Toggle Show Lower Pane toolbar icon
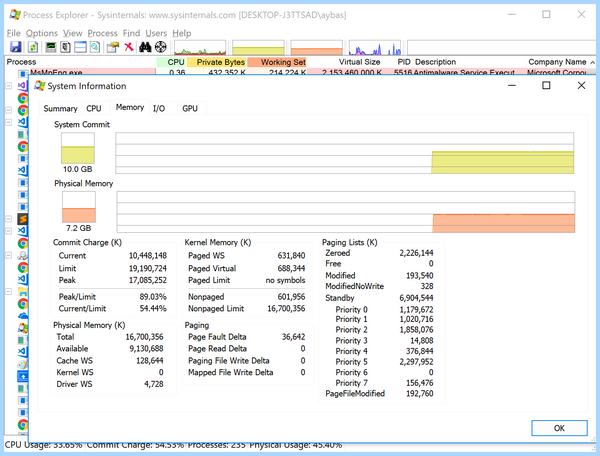The width and height of the screenshot is (600, 456). click(x=80, y=47)
